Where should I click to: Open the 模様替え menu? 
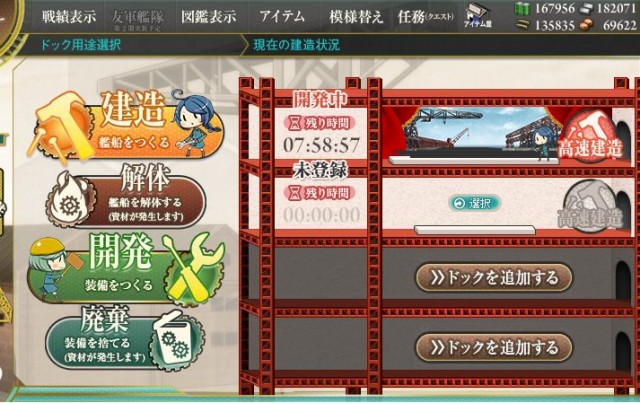pyautogui.click(x=356, y=16)
